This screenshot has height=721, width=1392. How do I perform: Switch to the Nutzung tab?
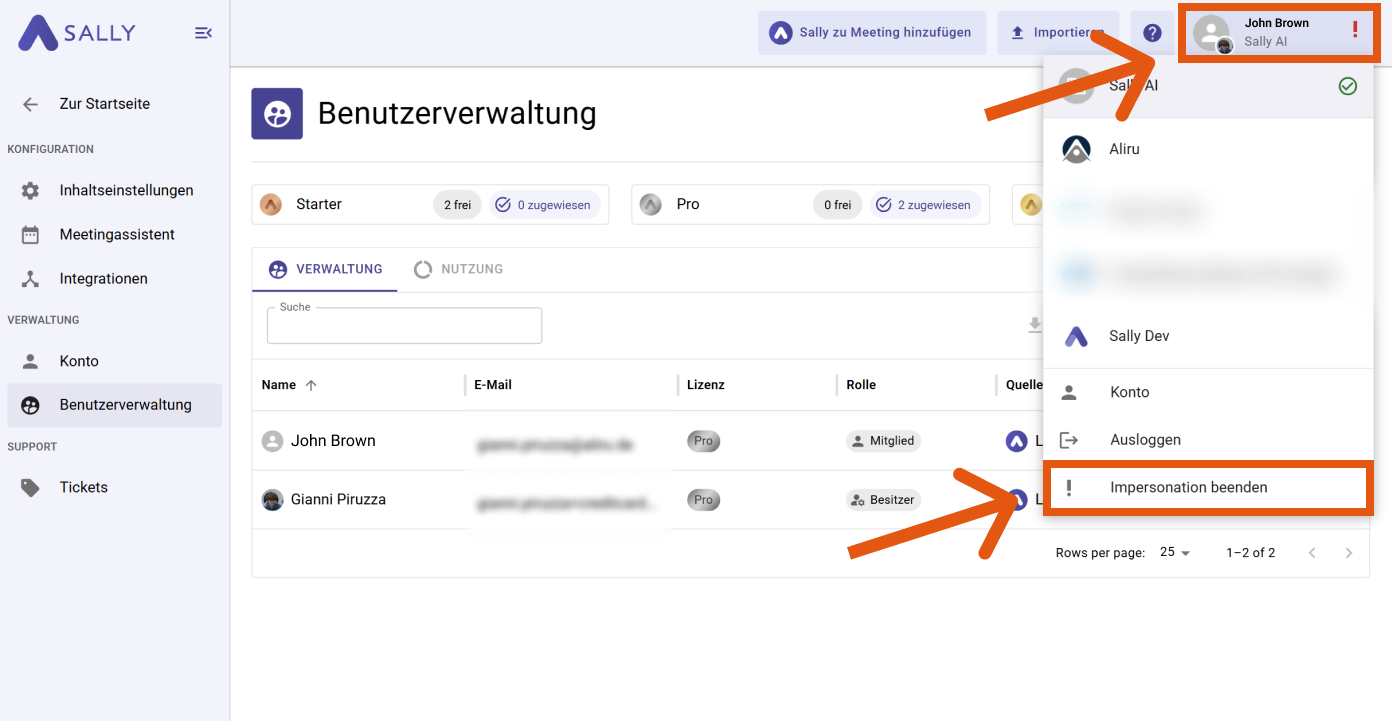point(459,269)
